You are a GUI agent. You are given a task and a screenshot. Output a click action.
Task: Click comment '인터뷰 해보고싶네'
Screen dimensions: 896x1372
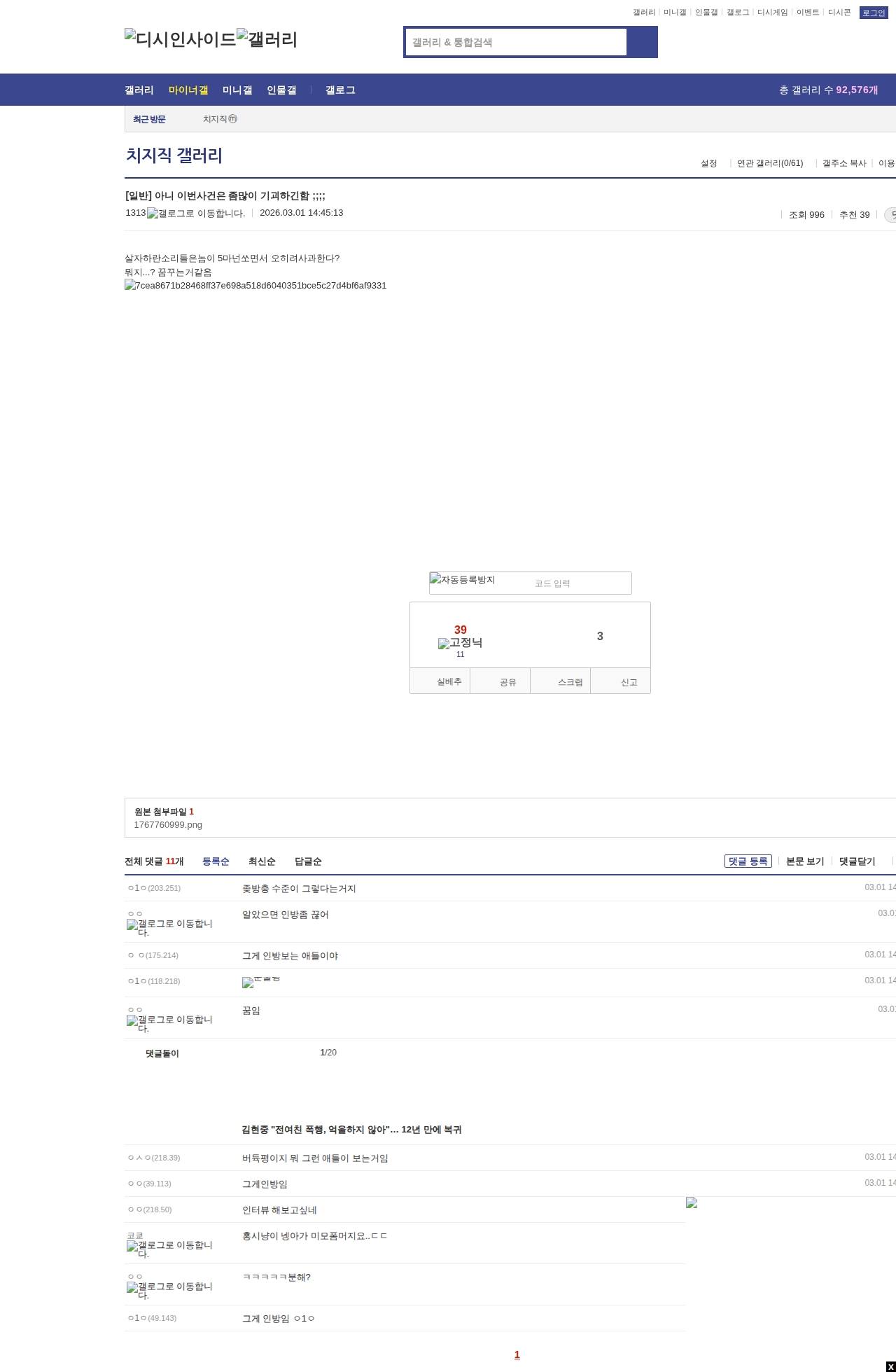point(279,1210)
